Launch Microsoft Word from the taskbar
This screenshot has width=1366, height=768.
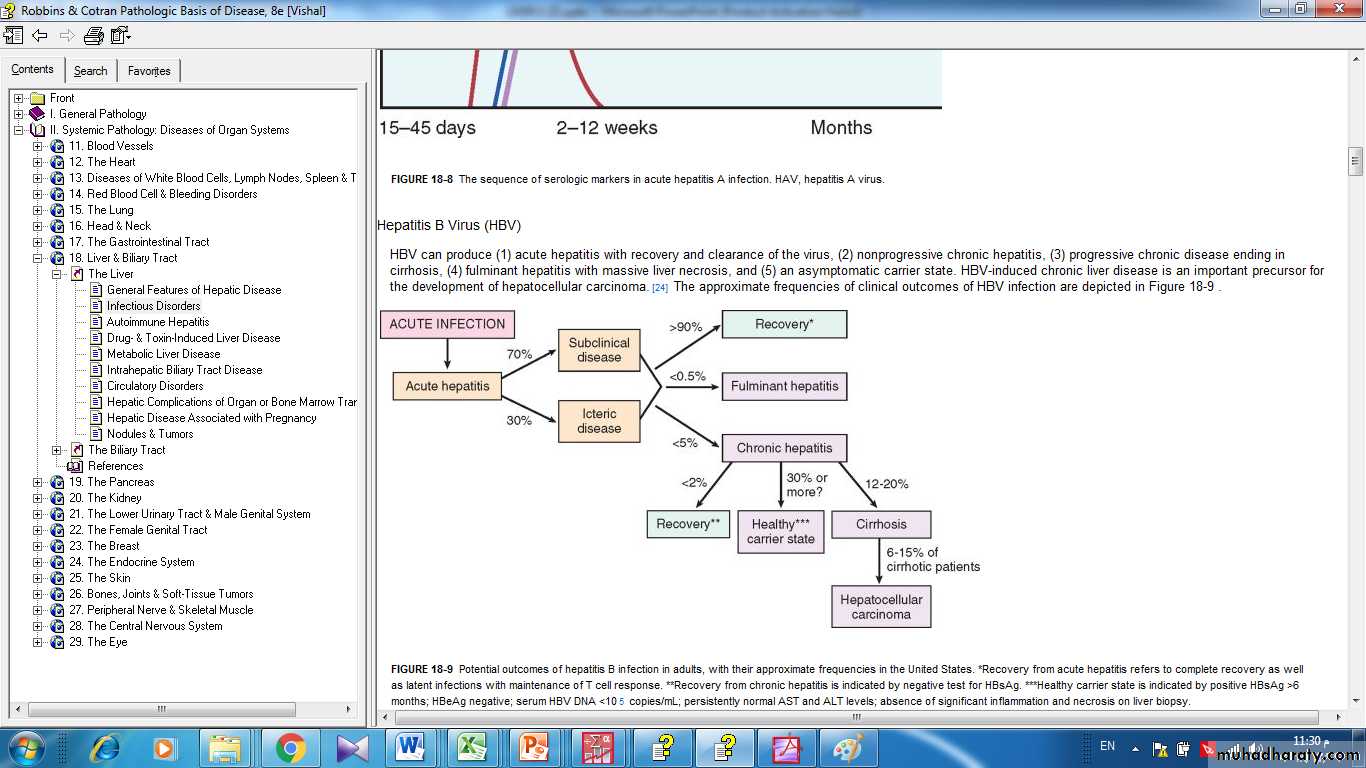(411, 747)
